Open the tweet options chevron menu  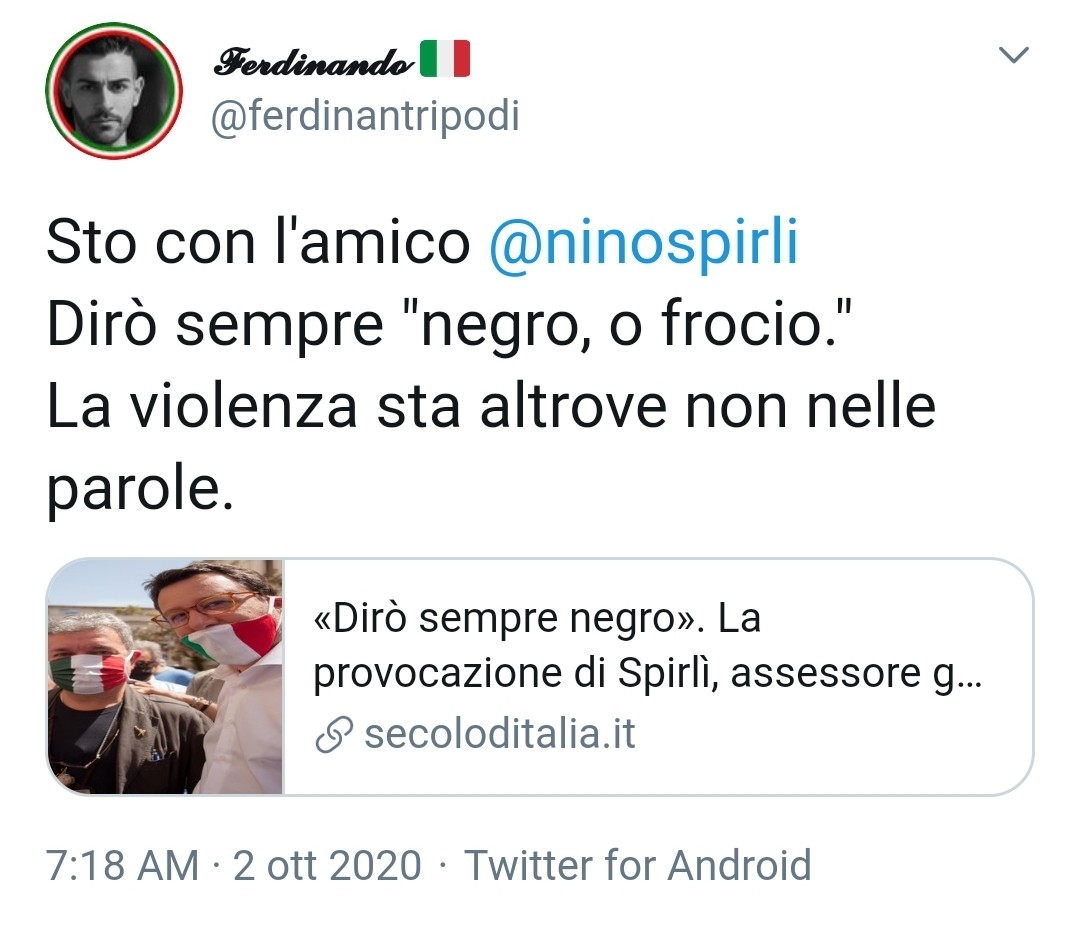[1013, 55]
